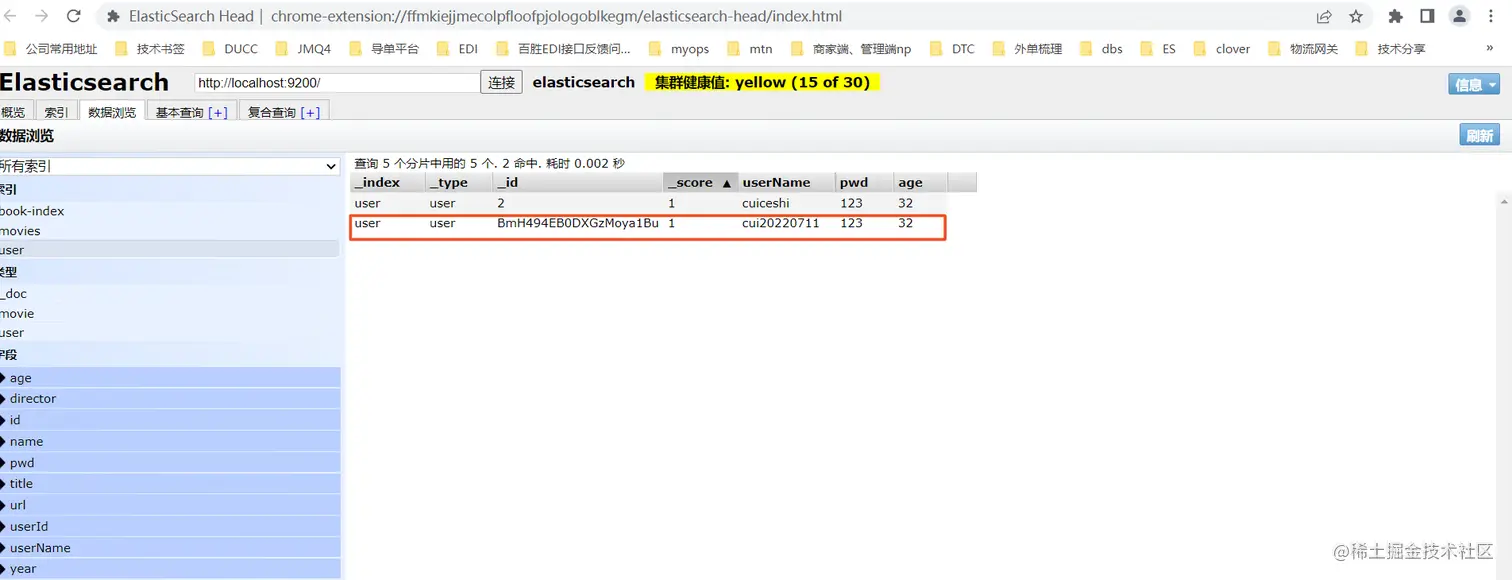Expand the director field filter
The image size is (1512, 580).
click(x=170, y=398)
